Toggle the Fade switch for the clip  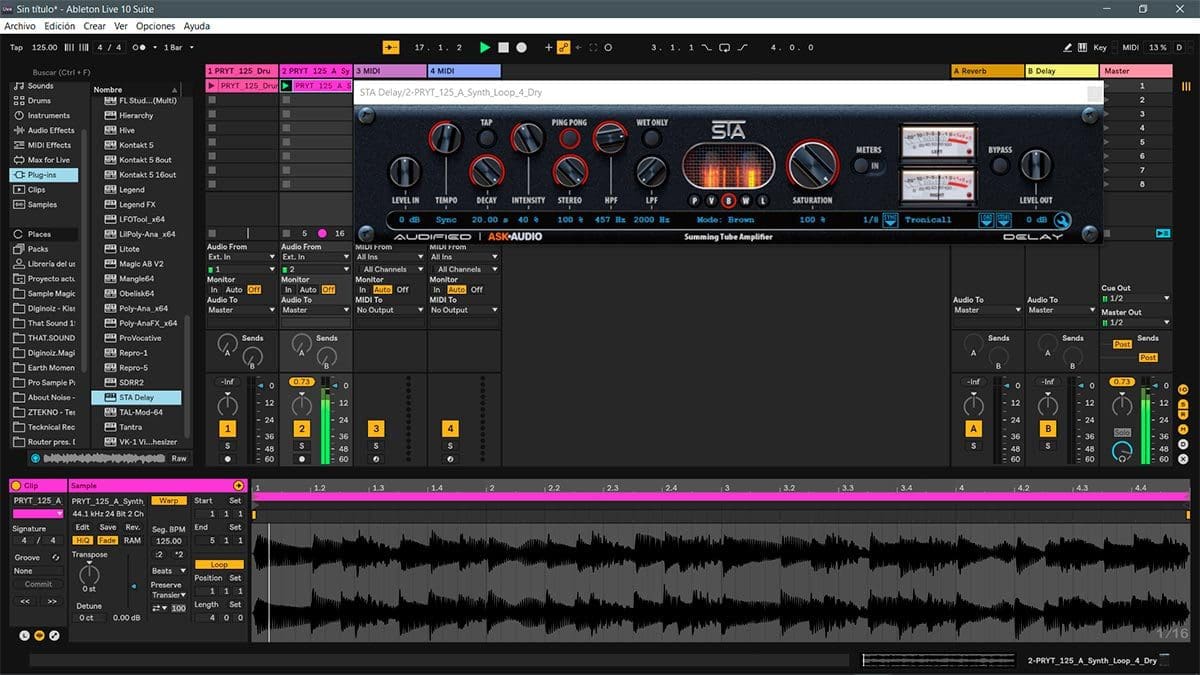point(107,540)
